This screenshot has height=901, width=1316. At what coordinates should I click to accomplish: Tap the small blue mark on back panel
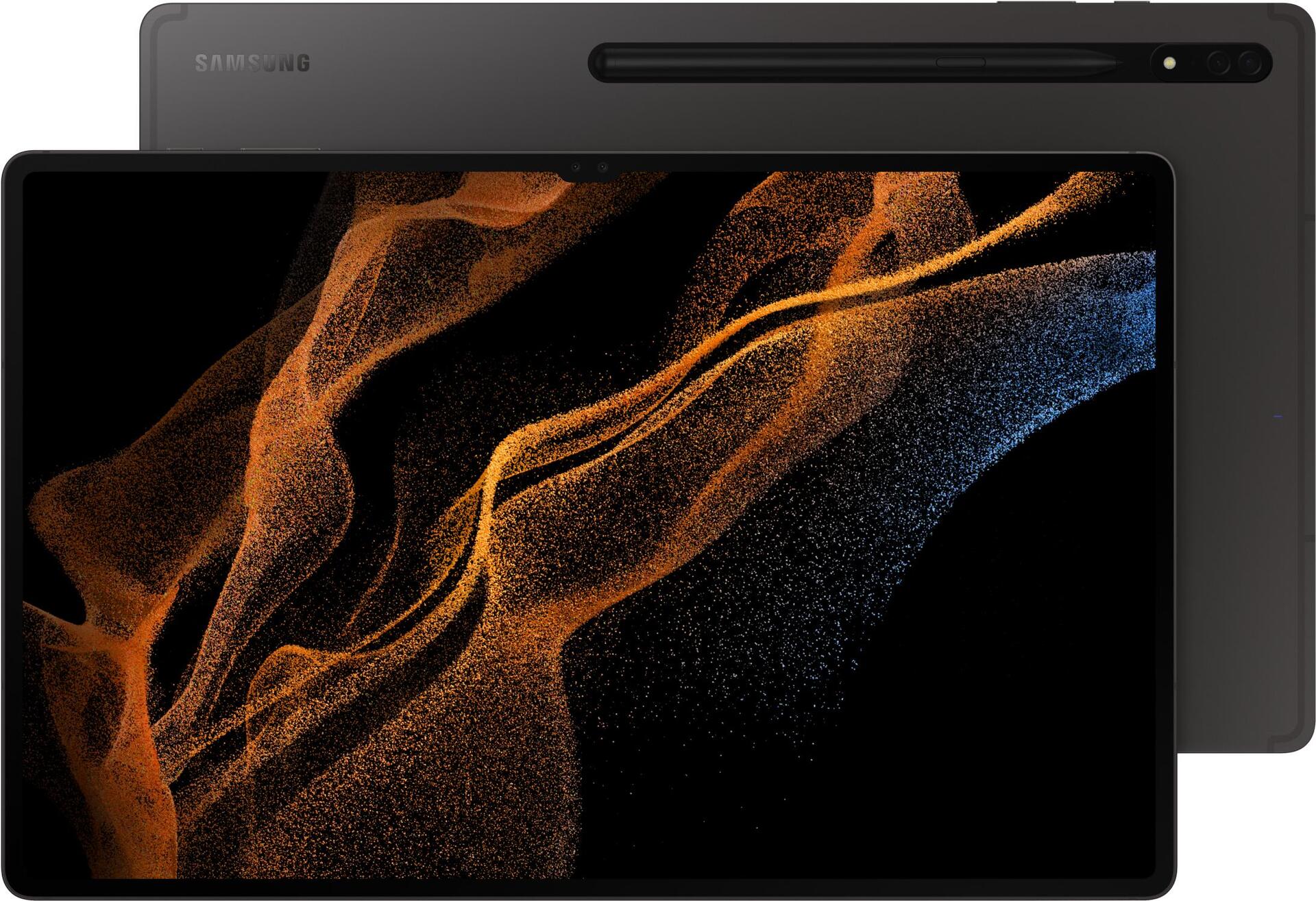pos(1277,416)
